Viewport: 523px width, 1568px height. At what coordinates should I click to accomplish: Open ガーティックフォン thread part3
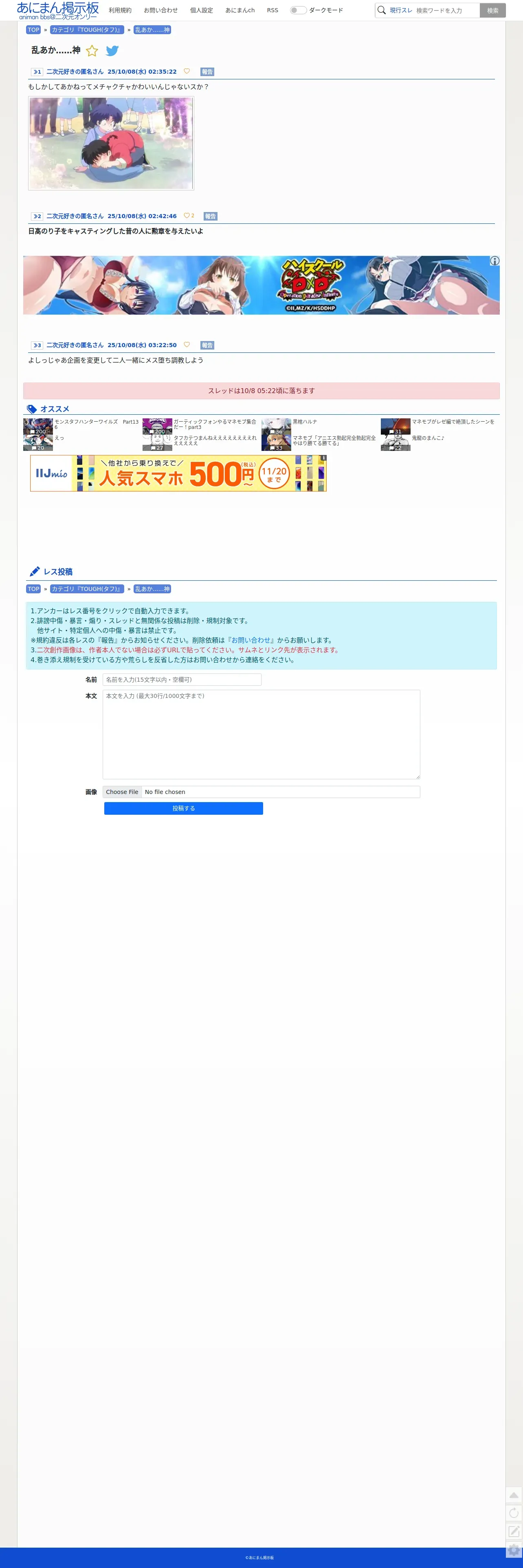click(x=215, y=424)
